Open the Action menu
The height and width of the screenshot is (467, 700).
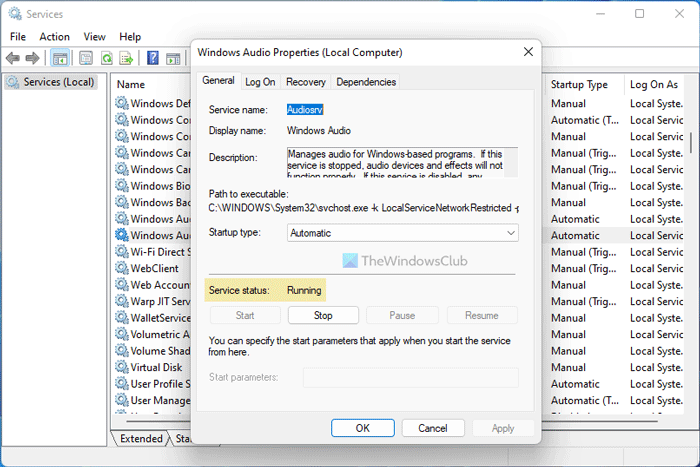pos(54,37)
